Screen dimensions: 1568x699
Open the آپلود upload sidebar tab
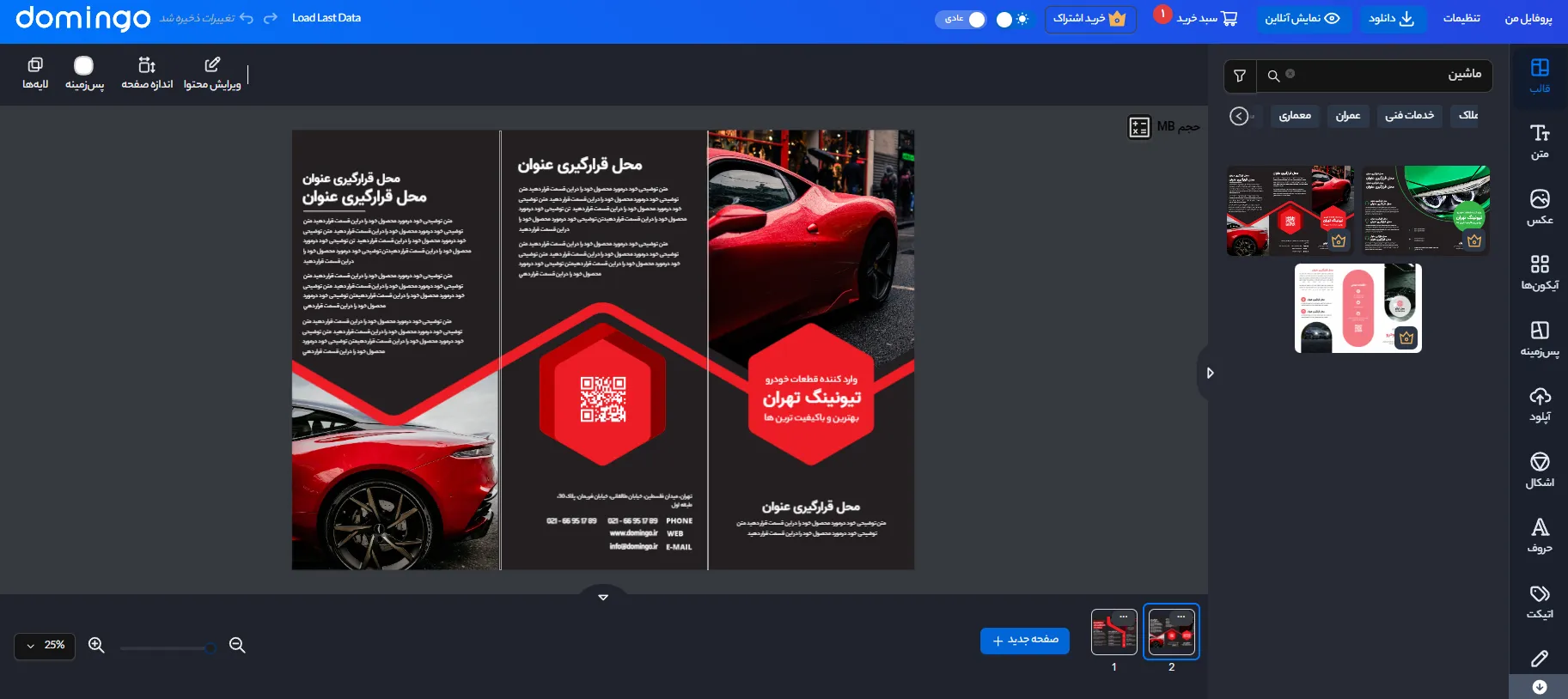coord(1539,404)
